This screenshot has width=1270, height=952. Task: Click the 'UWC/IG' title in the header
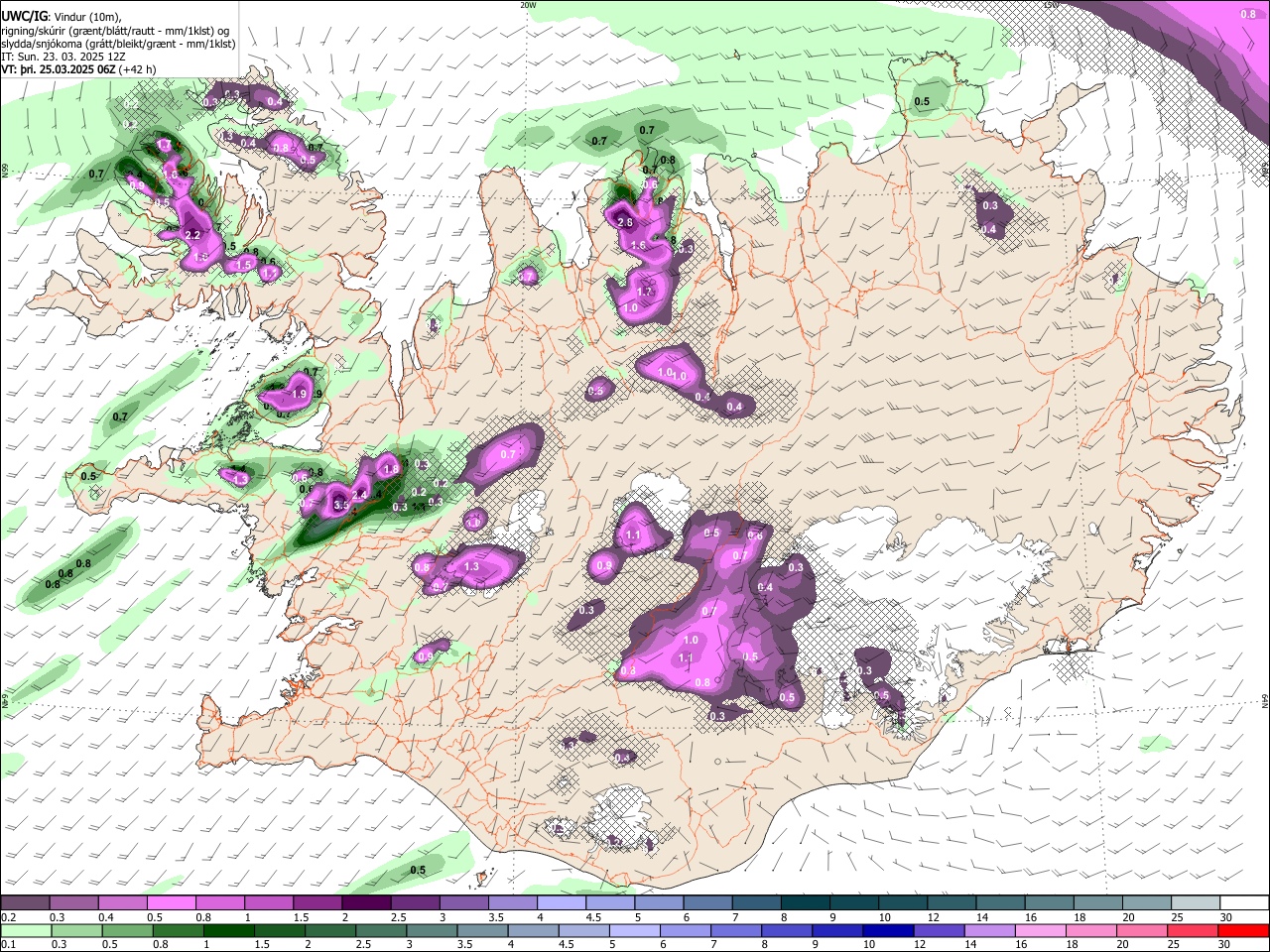click(x=23, y=17)
